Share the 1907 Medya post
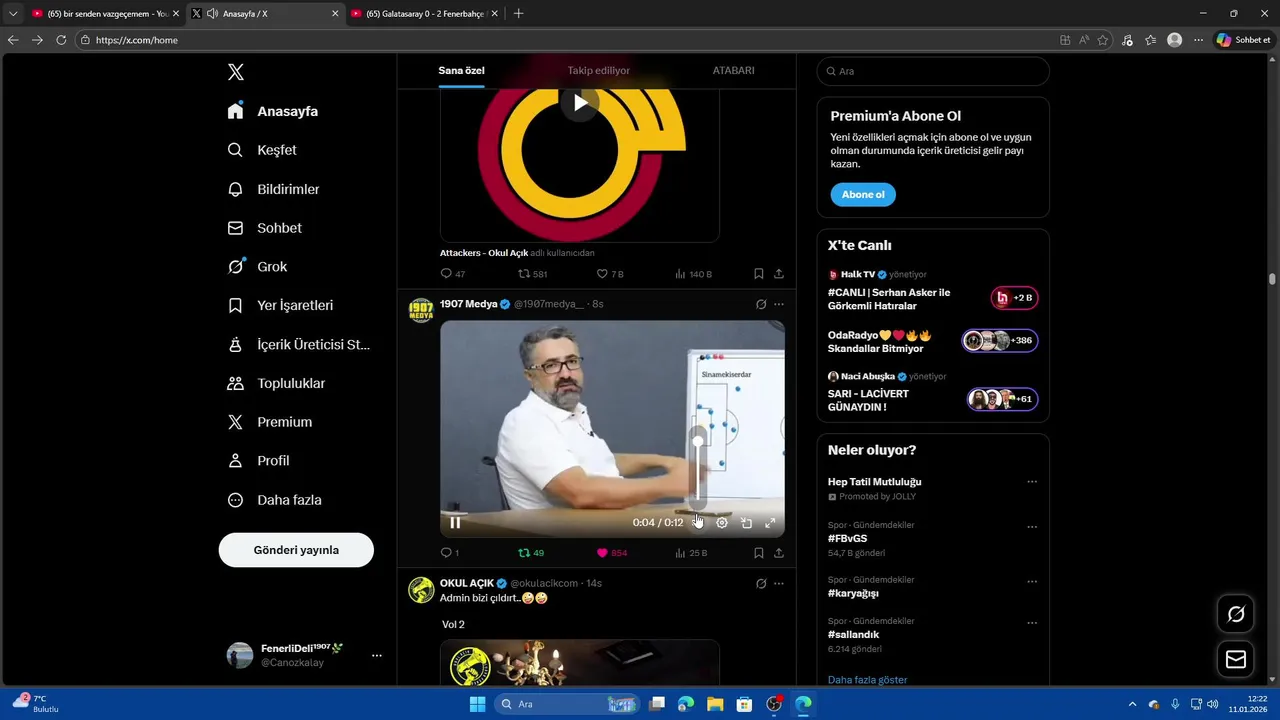The height and width of the screenshot is (720, 1280). (x=779, y=552)
